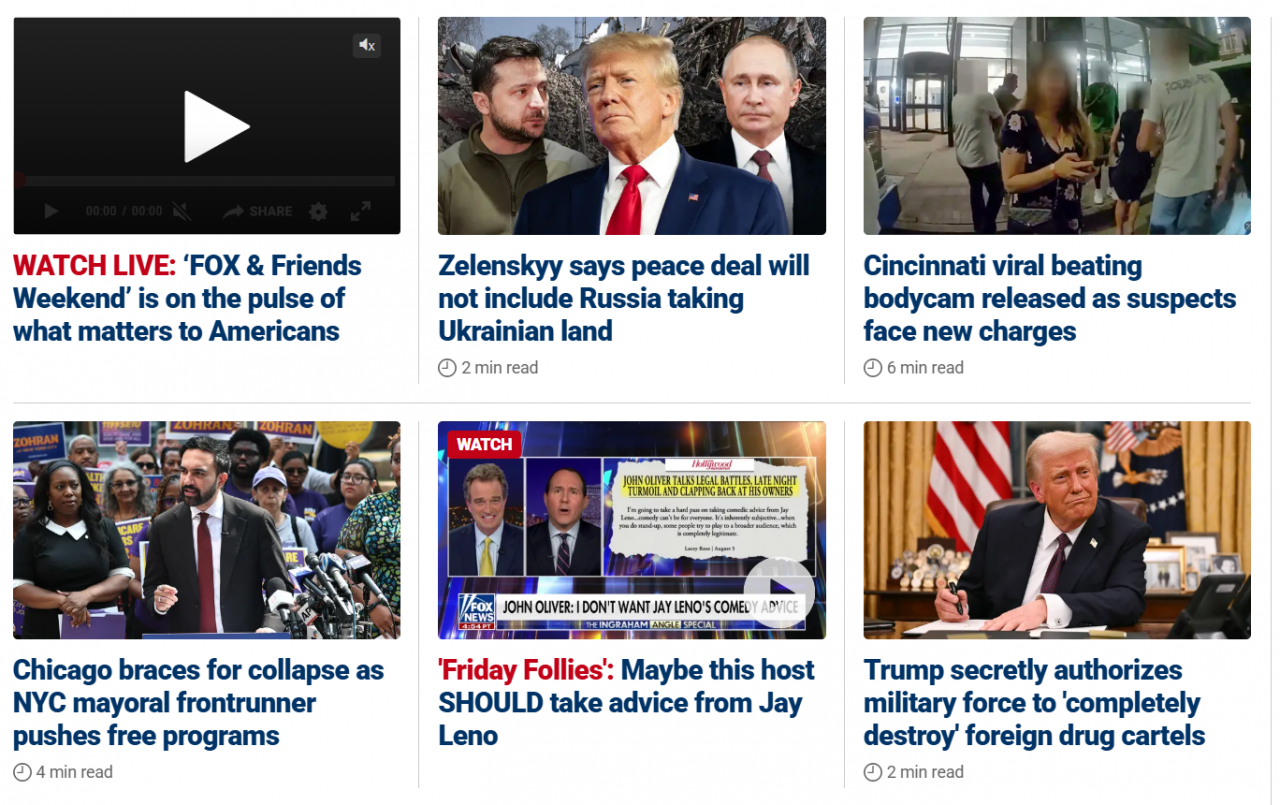
Task: Toggle the volume mute icon in control bar
Action: pyautogui.click(x=181, y=211)
